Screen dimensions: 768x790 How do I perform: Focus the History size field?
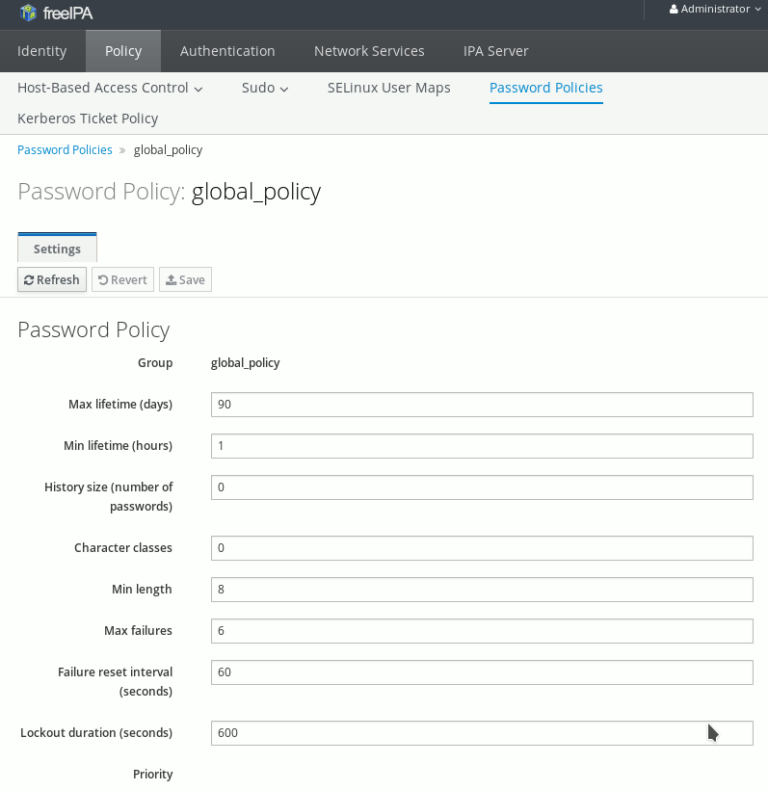click(x=482, y=487)
